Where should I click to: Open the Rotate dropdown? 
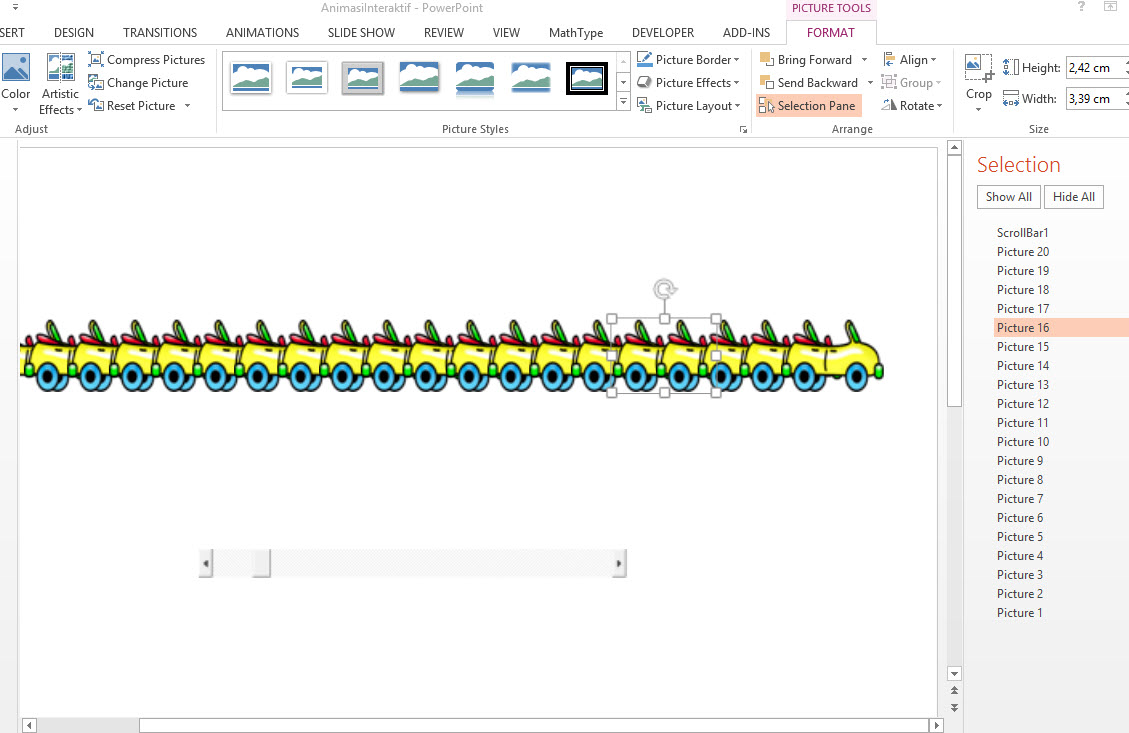click(x=914, y=106)
